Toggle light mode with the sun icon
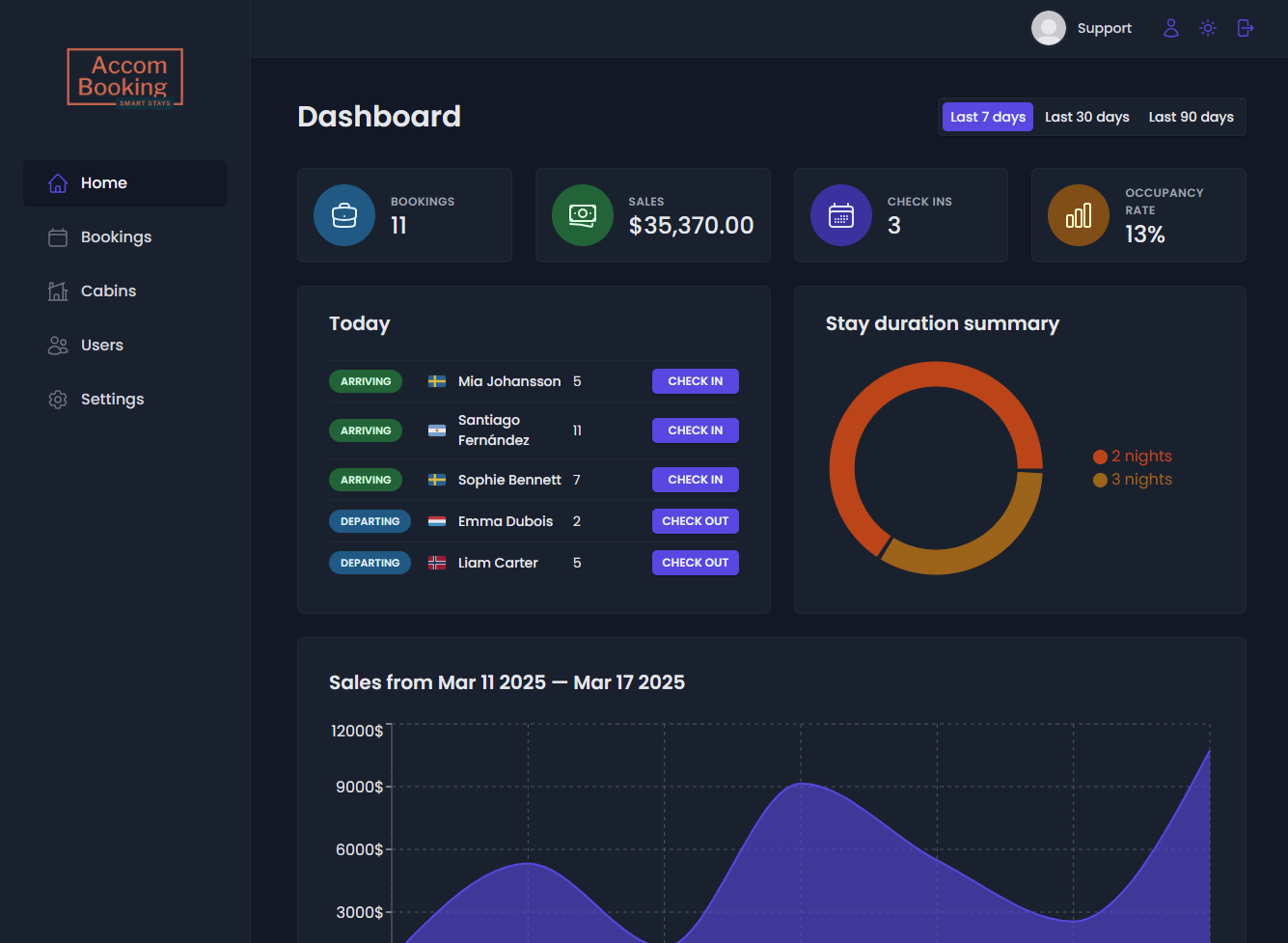Viewport: 1288px width, 943px height. pyautogui.click(x=1208, y=28)
